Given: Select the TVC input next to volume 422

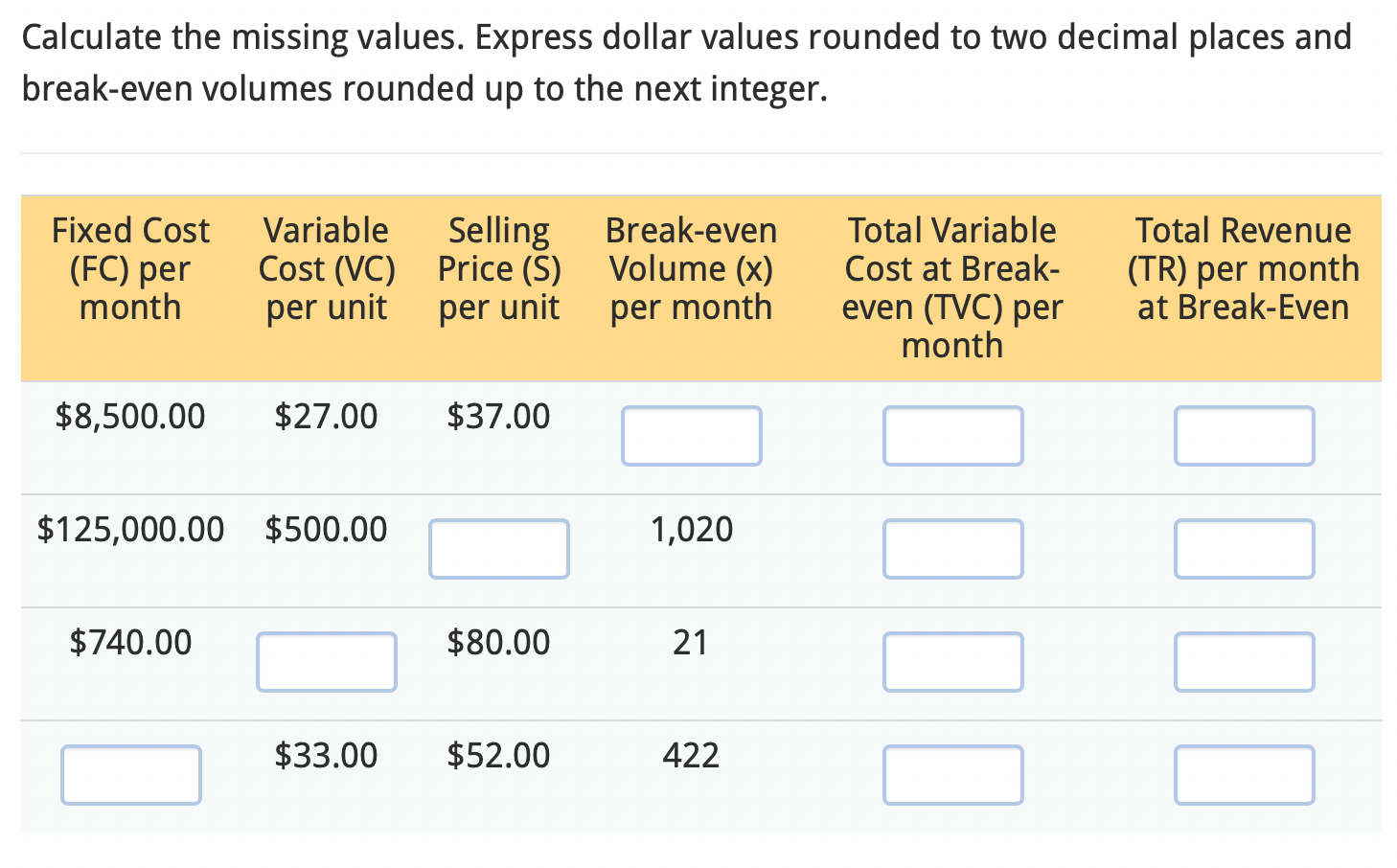Looking at the screenshot, I should tap(952, 774).
